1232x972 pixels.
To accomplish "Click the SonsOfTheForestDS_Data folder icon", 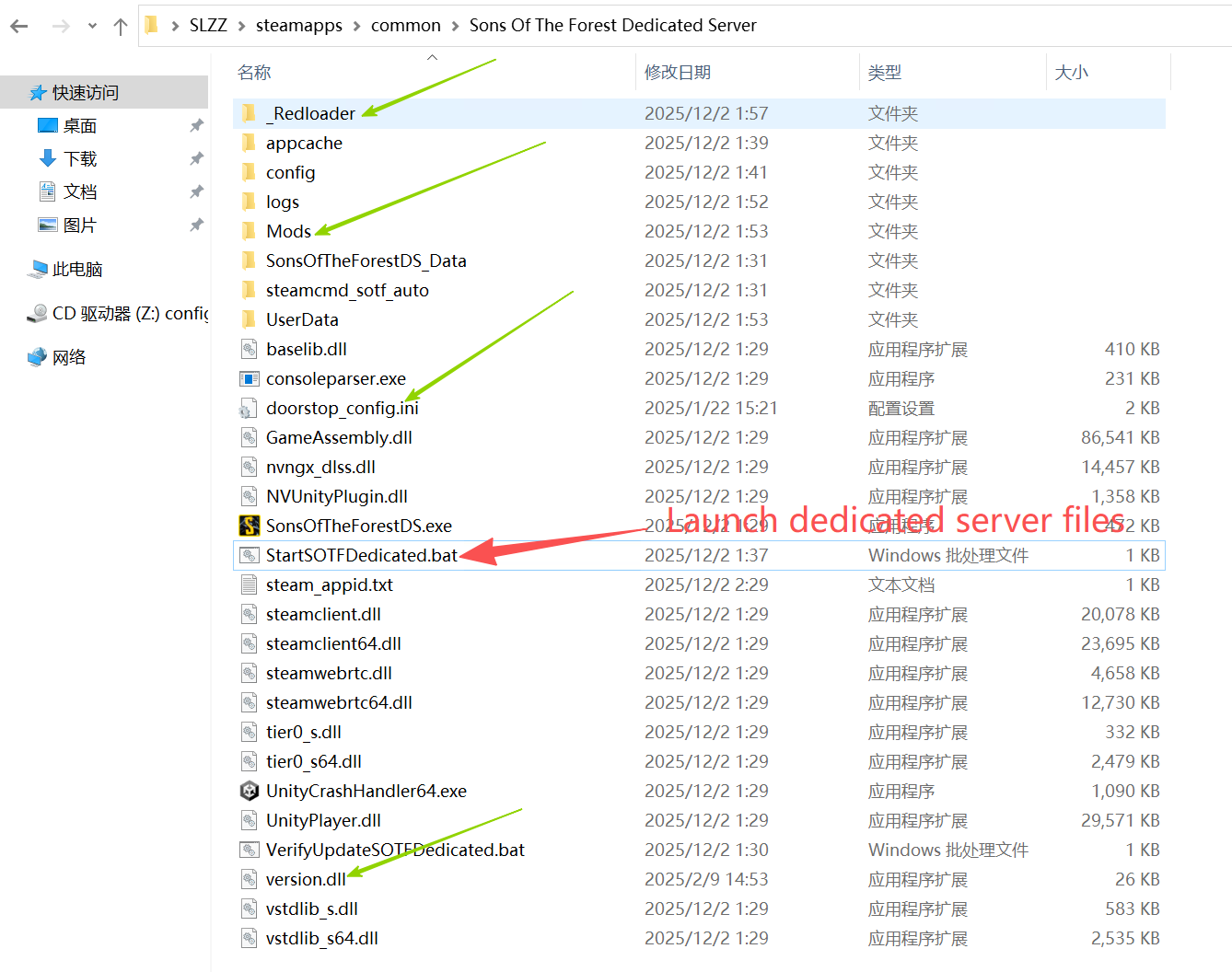I will point(249,260).
